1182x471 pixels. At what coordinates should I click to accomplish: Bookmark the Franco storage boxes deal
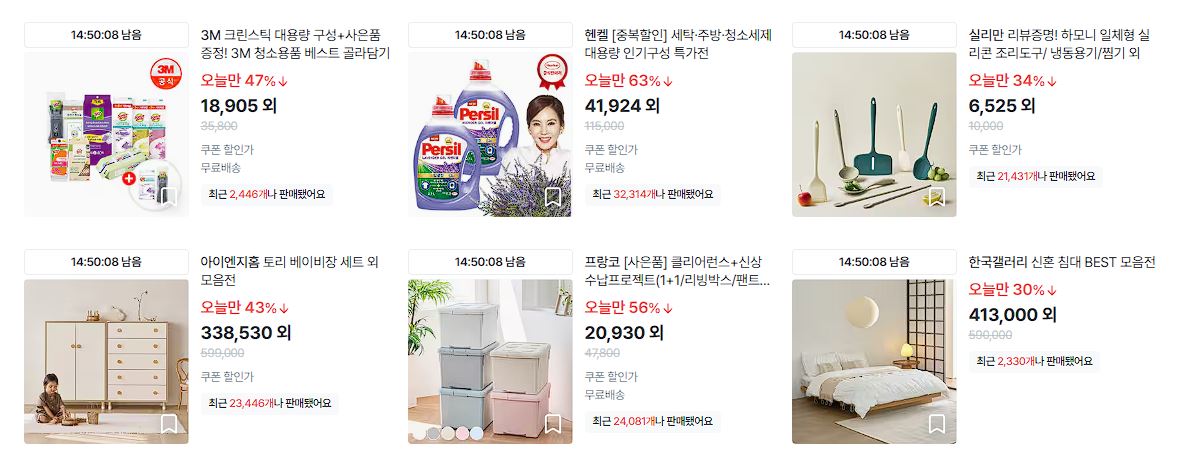[553, 424]
